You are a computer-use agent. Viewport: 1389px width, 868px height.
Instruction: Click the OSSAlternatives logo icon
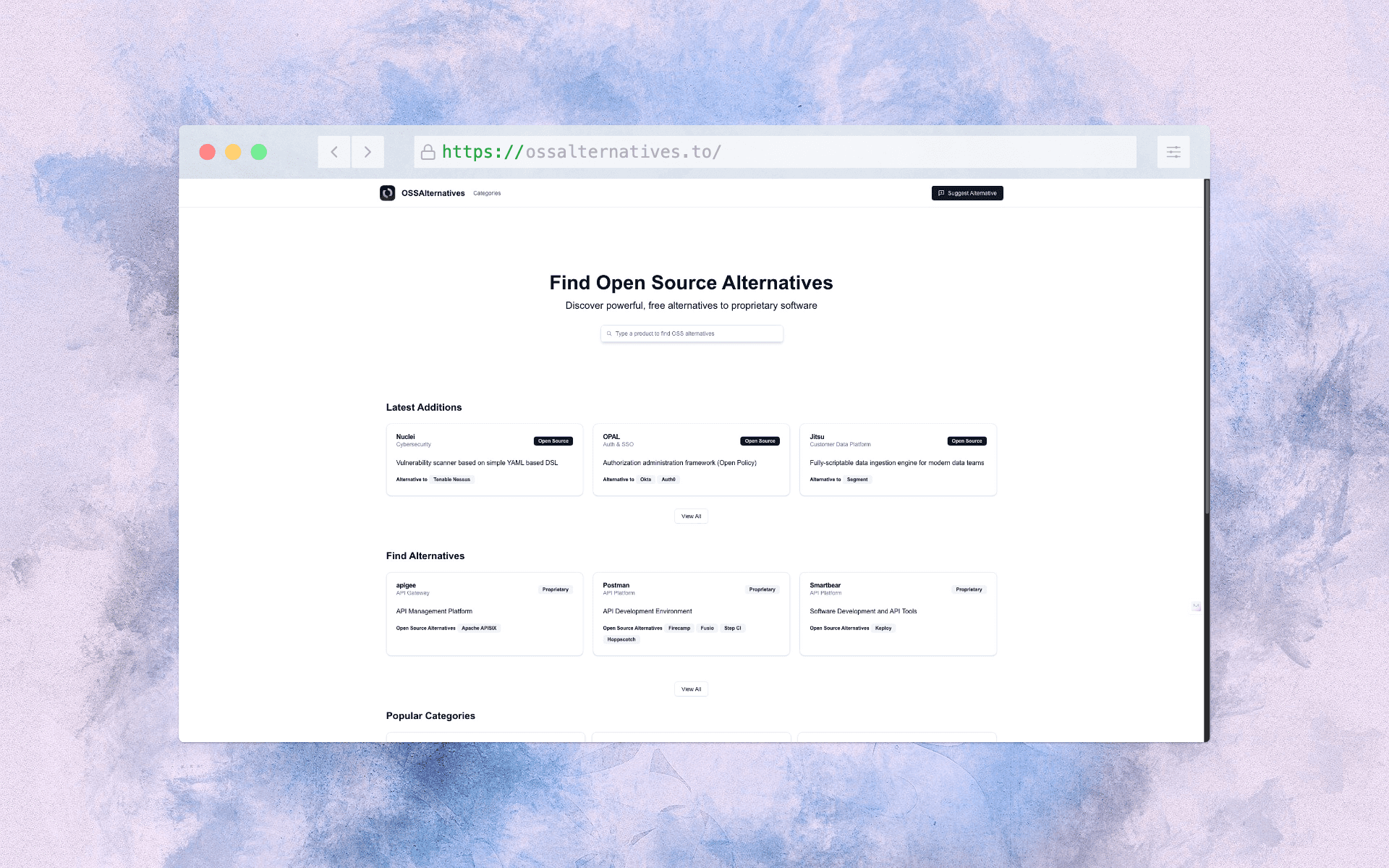click(x=387, y=193)
